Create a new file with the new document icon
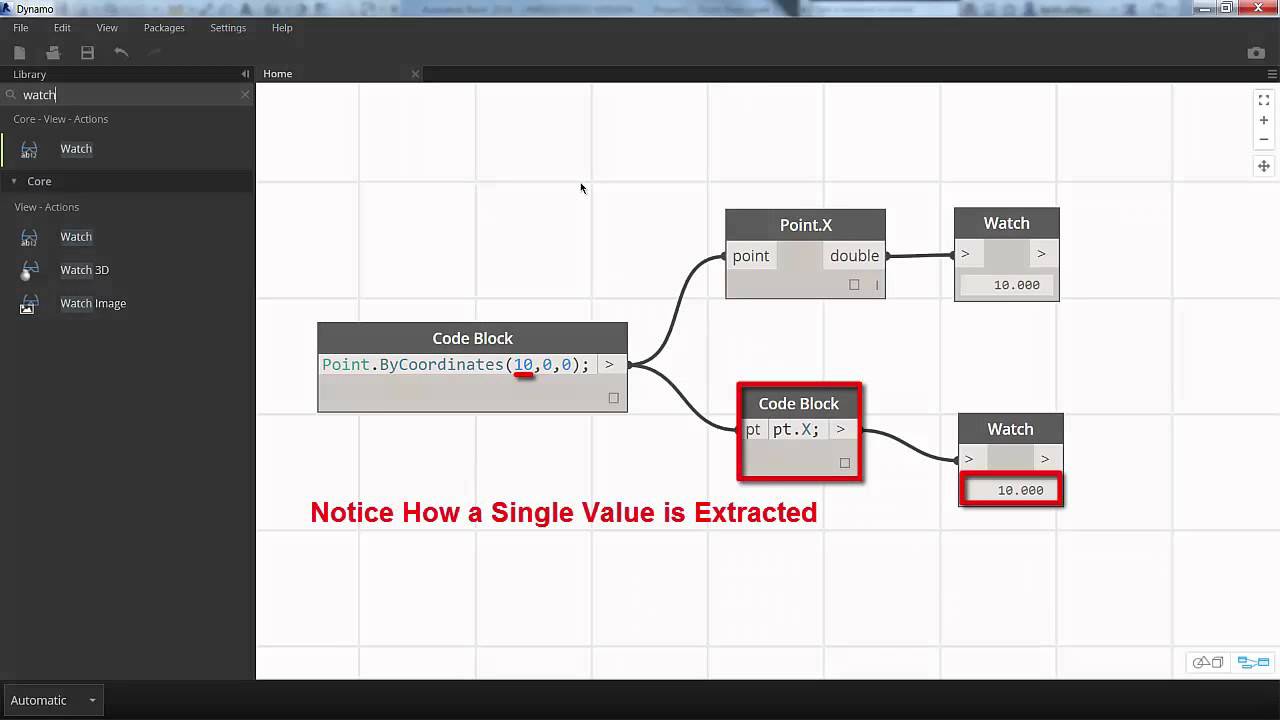Image resolution: width=1280 pixels, height=720 pixels. point(18,52)
